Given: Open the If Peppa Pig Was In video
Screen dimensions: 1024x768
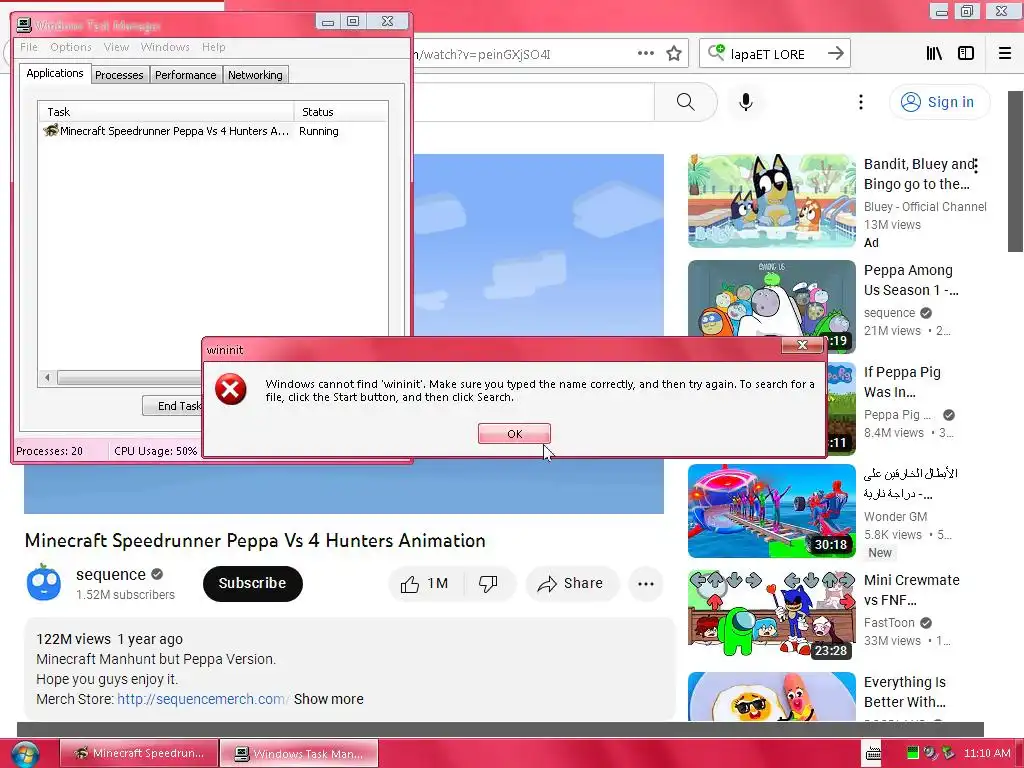Looking at the screenshot, I should 902,382.
